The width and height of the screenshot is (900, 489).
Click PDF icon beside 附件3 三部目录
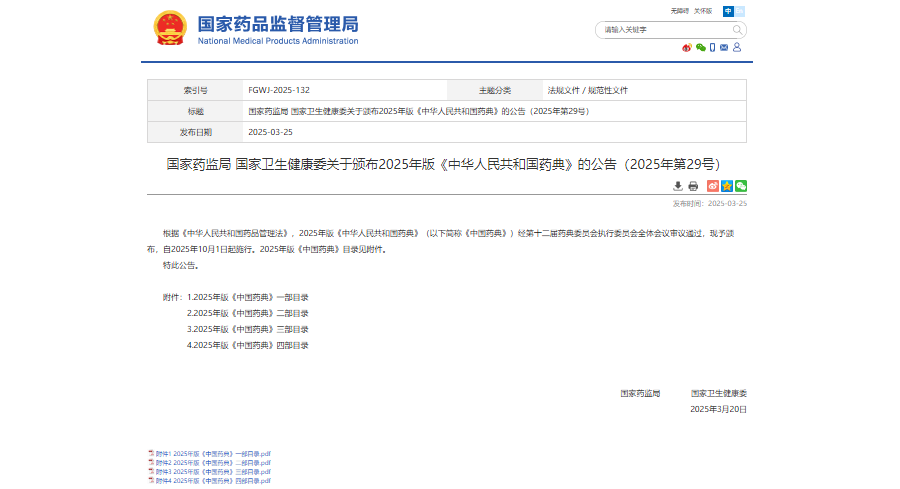[x=151, y=472]
